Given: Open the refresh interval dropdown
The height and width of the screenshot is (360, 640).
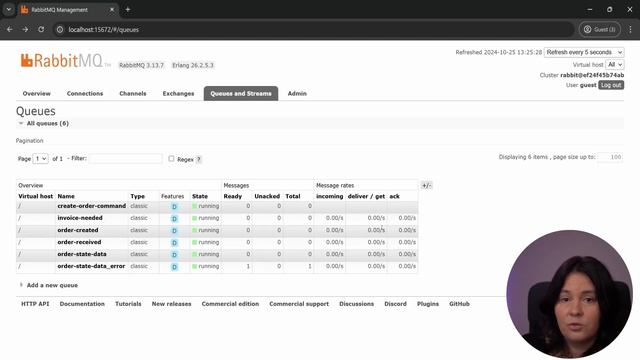Looking at the screenshot, I should [x=584, y=52].
